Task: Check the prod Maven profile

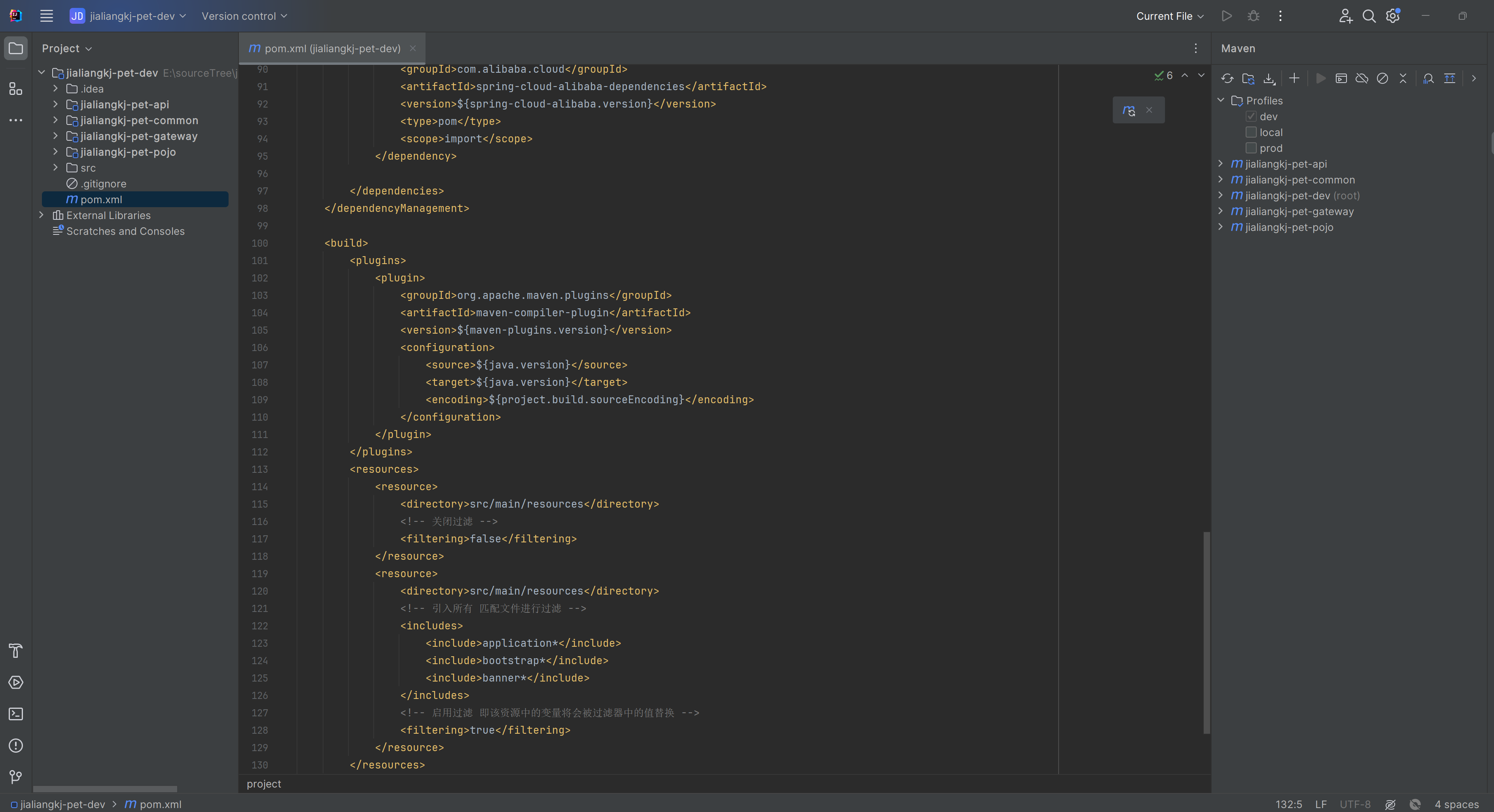Action: click(1251, 148)
